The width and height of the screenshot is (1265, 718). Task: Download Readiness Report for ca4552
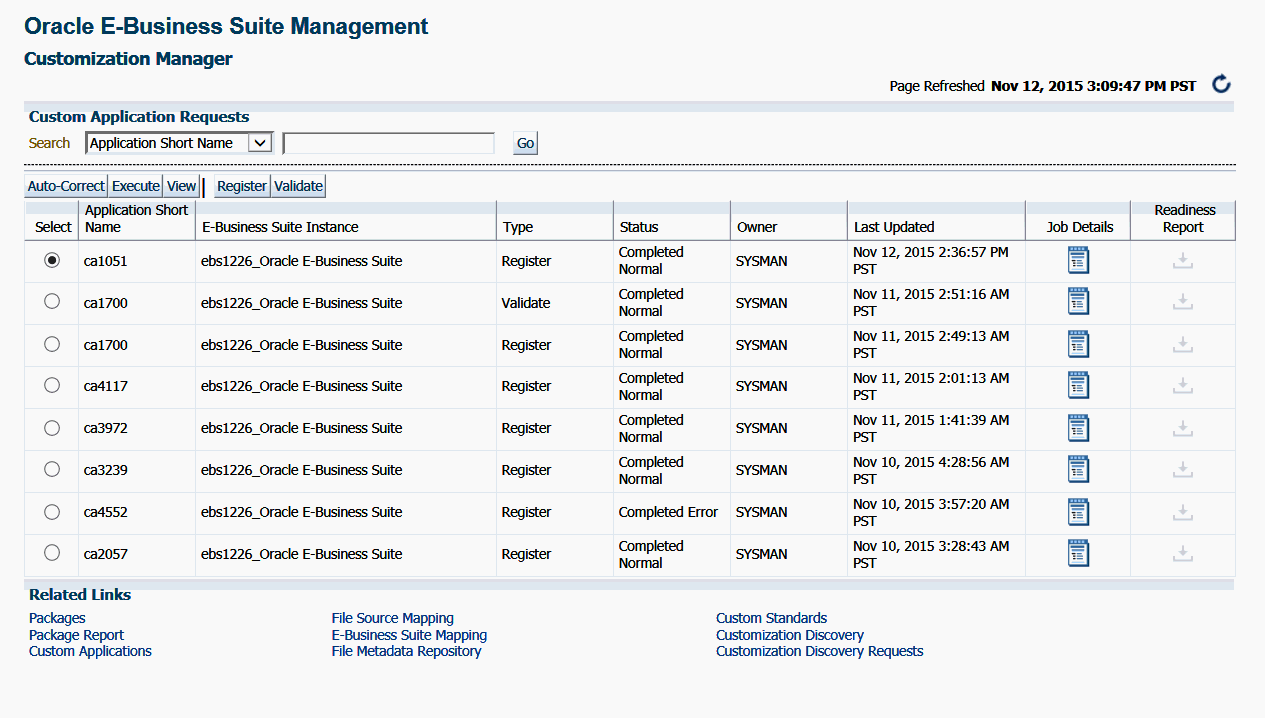(1183, 512)
